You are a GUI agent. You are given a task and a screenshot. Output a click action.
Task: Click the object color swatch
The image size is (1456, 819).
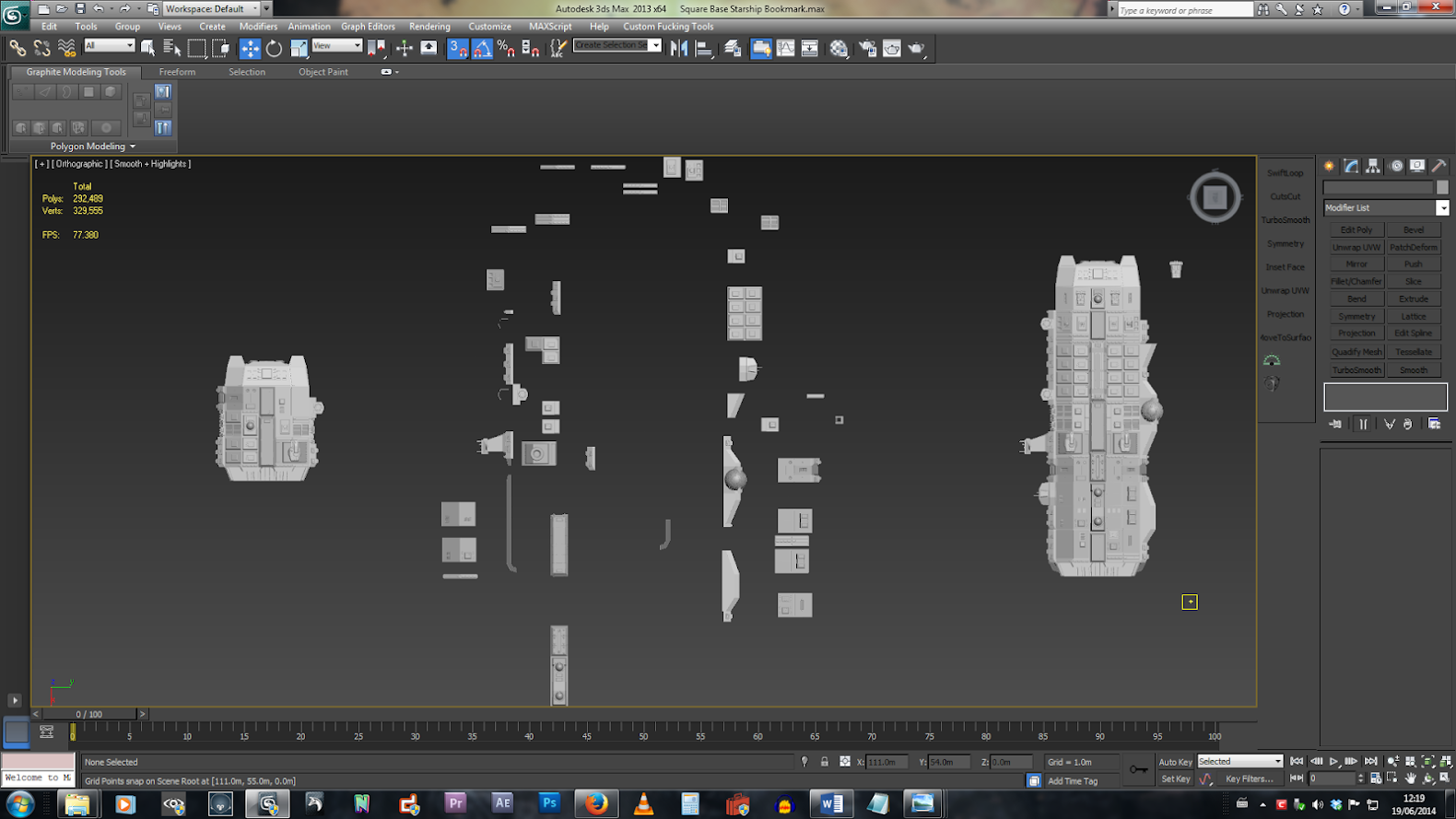pyautogui.click(x=1442, y=187)
